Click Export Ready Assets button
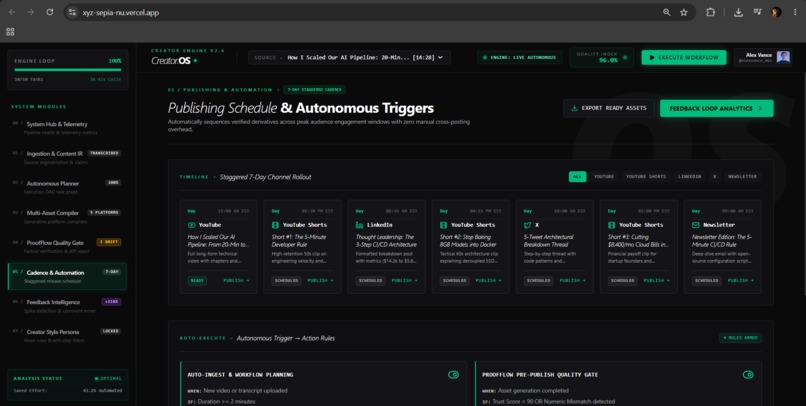 tap(609, 108)
